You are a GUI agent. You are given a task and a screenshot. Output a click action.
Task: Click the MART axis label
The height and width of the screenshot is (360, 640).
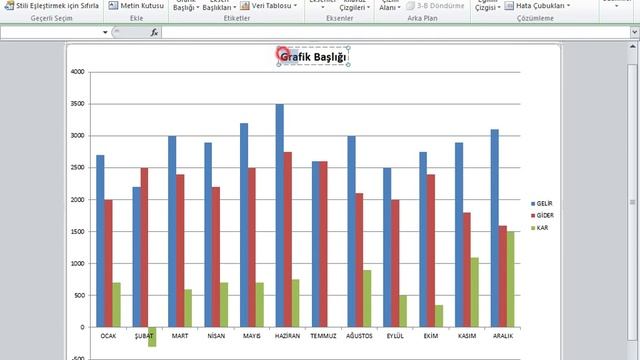180,336
